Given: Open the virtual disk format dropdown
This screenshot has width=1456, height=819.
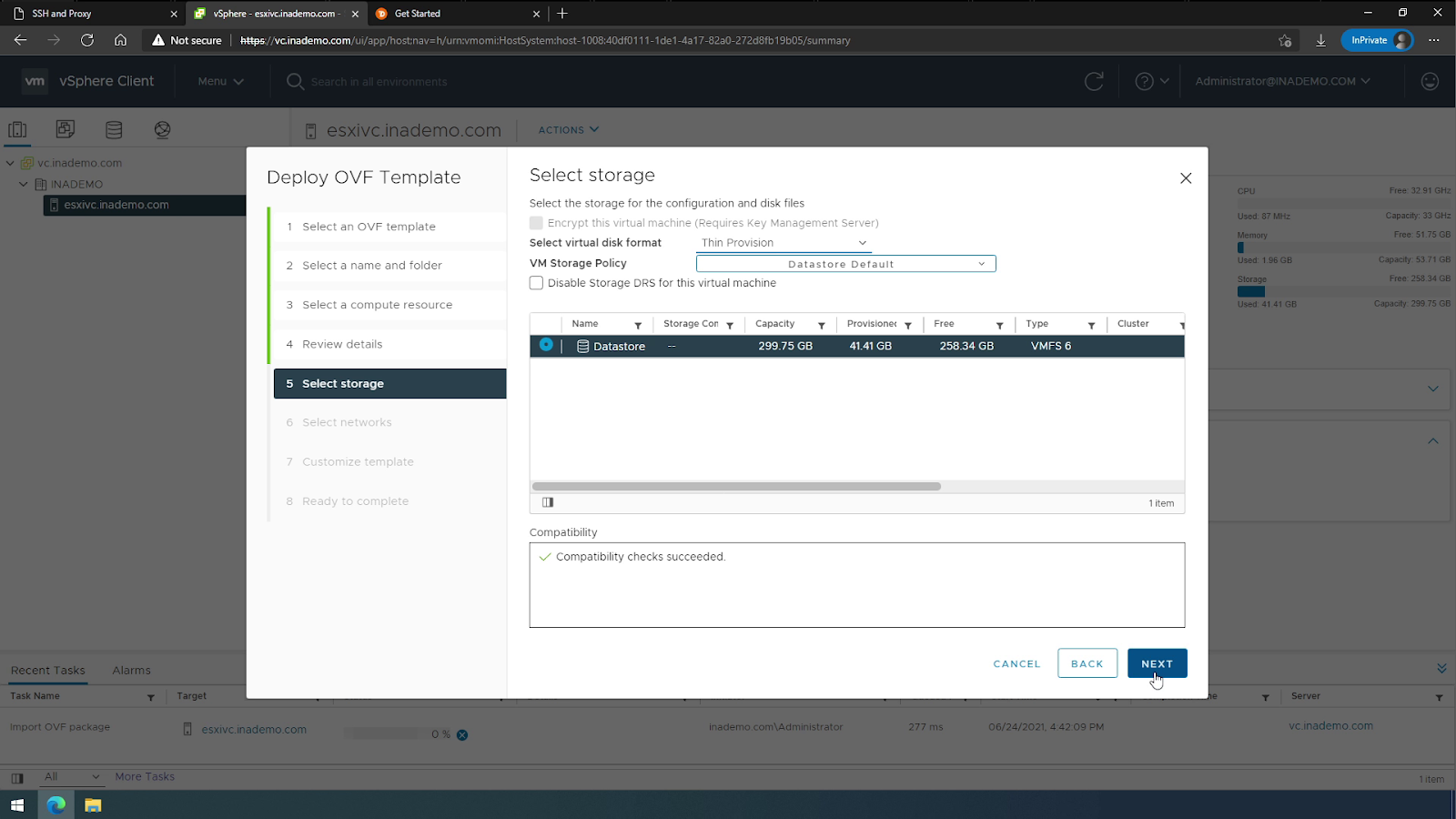Looking at the screenshot, I should click(x=784, y=243).
